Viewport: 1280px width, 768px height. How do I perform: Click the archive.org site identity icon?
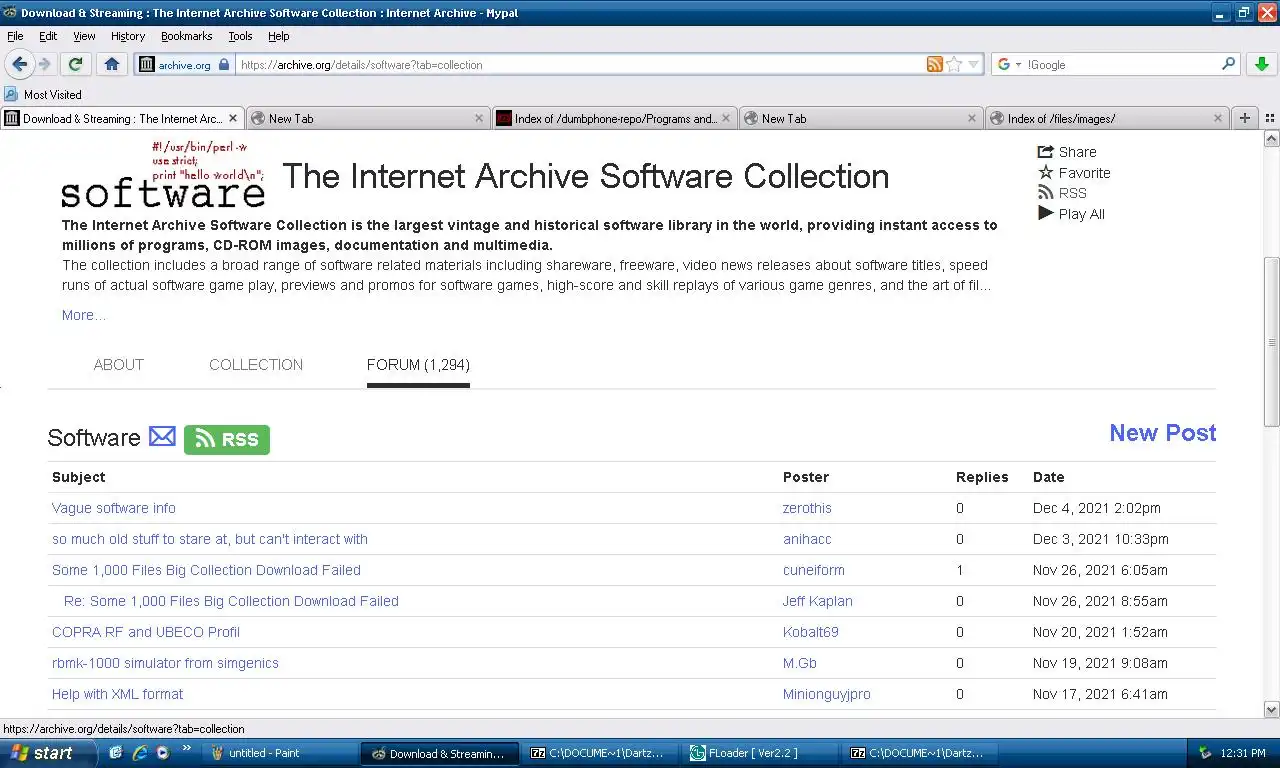(x=147, y=64)
